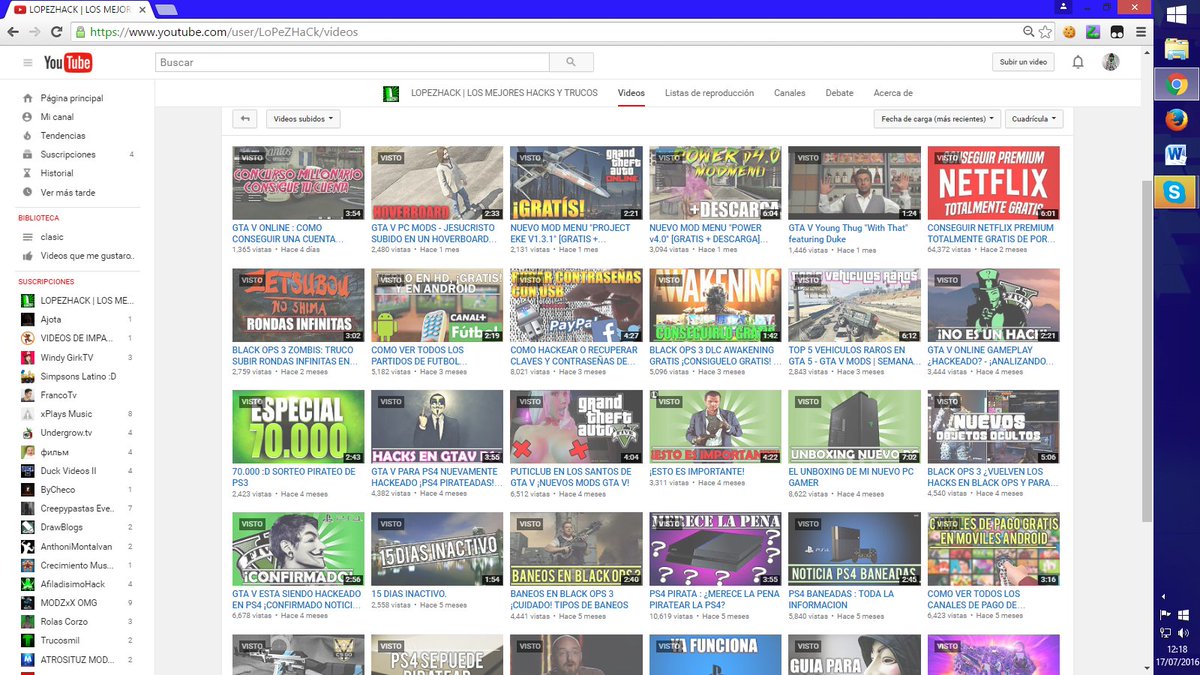1200x675 pixels.
Task: Open Windy GirkTV subscription avatar
Action: click(27, 357)
